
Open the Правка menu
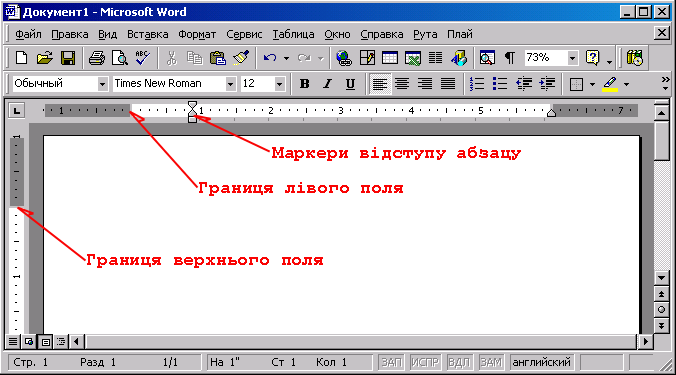[70, 34]
